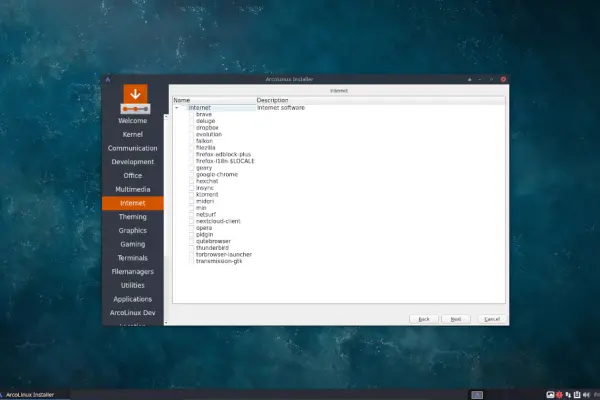600x400 pixels.
Task: Switch to the Terminals step
Action: [x=133, y=258]
